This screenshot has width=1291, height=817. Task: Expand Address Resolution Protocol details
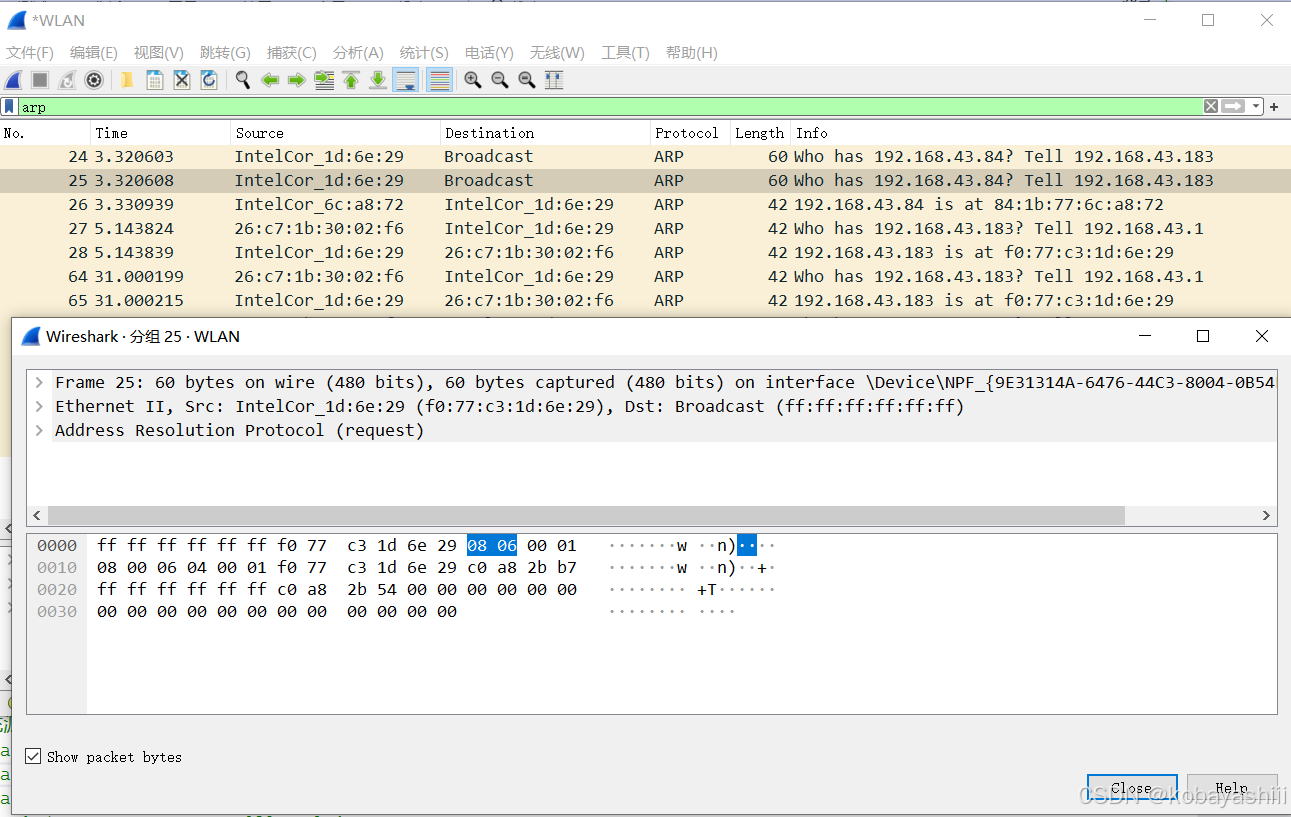pos(38,430)
